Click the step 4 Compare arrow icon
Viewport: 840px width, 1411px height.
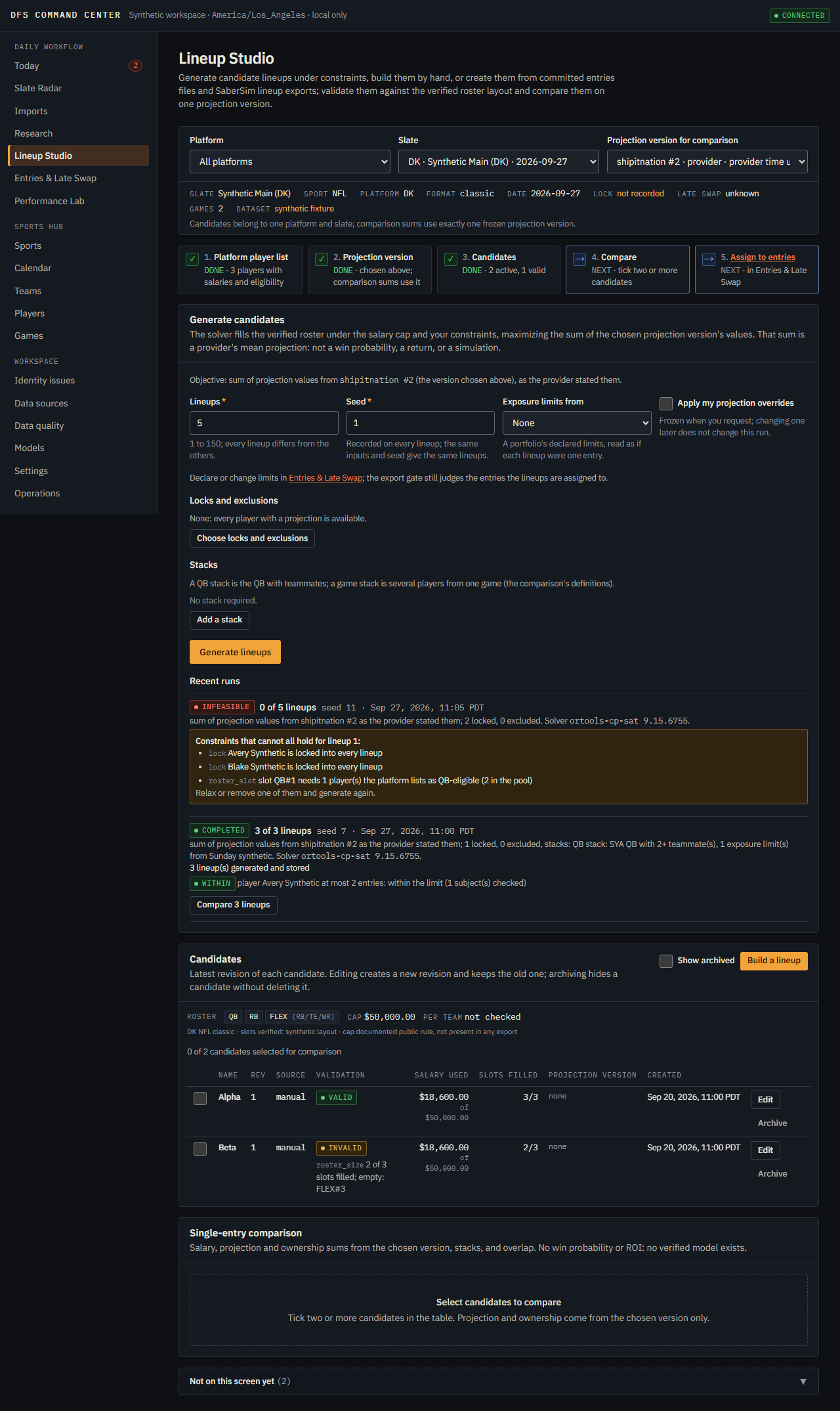[579, 259]
